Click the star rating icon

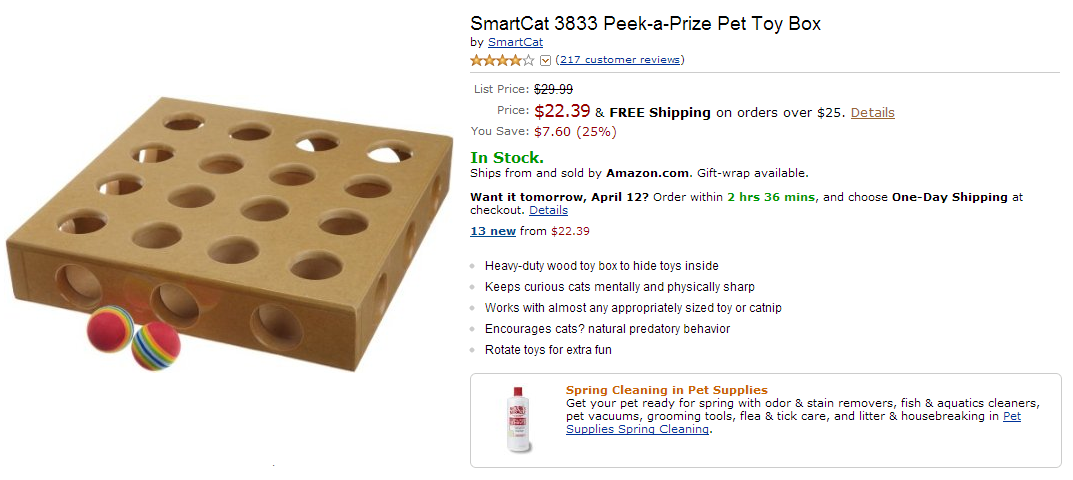click(502, 60)
